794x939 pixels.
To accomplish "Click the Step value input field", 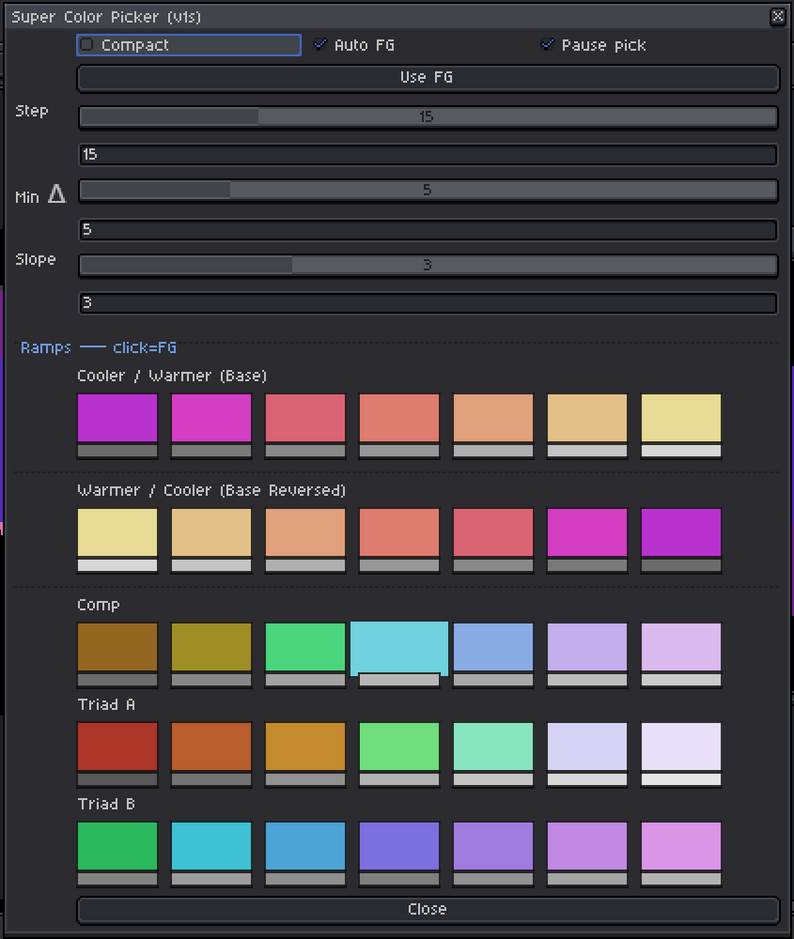I will (x=427, y=154).
